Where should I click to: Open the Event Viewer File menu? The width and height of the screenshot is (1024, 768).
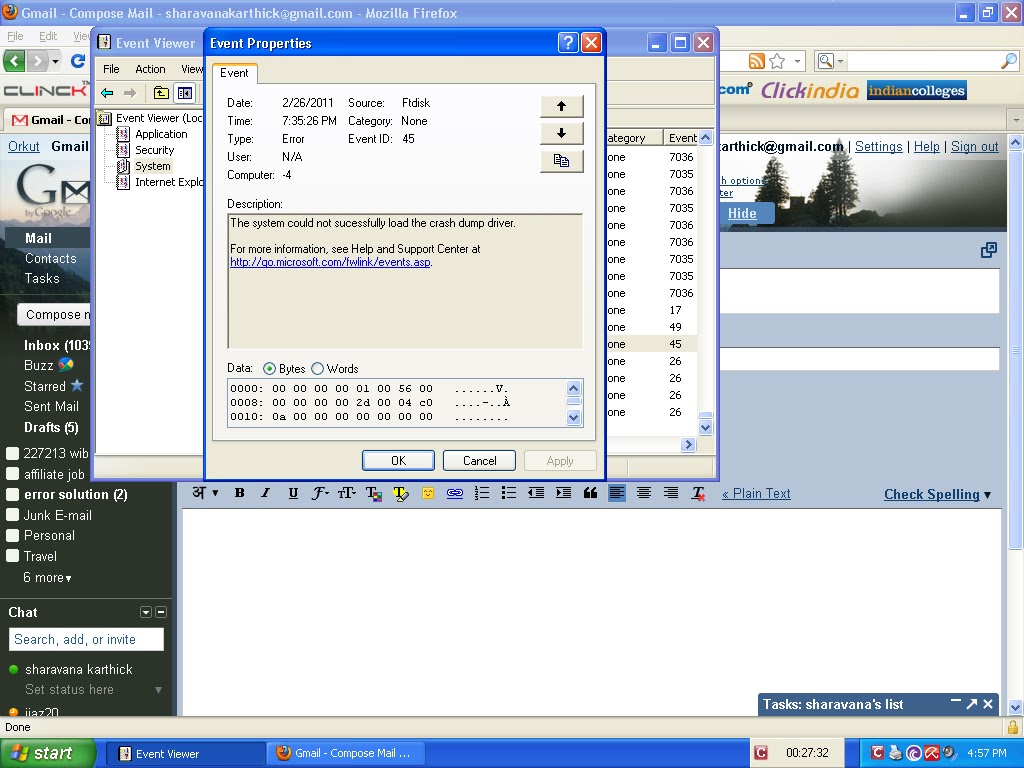(111, 69)
